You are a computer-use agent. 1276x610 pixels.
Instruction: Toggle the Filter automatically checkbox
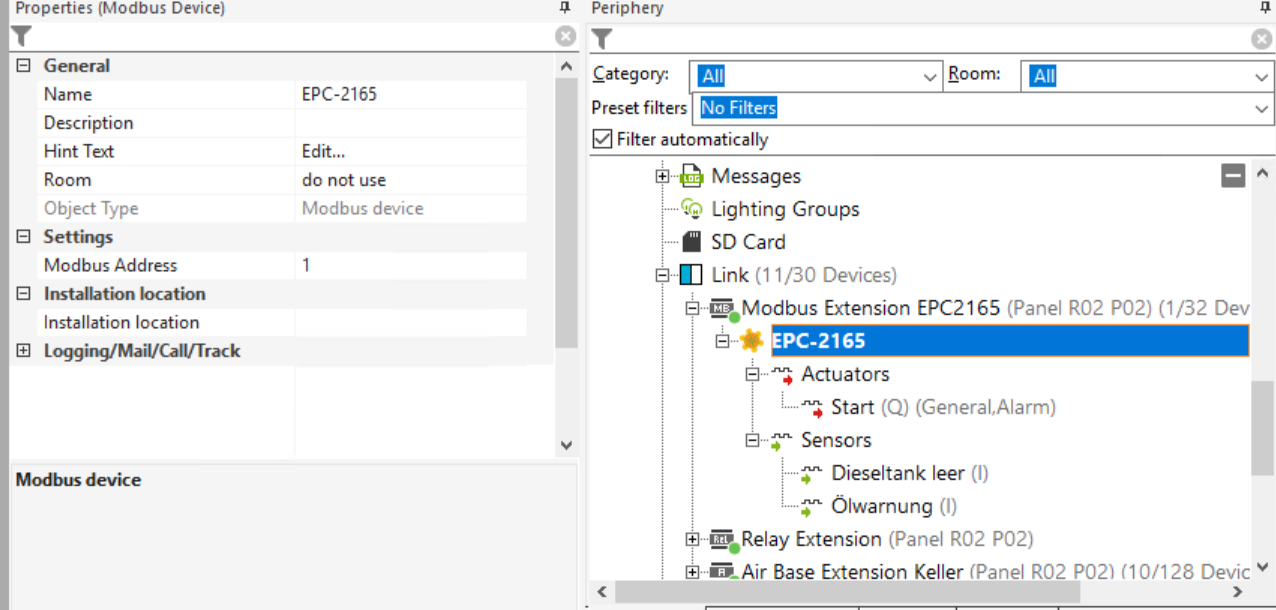pyautogui.click(x=602, y=139)
